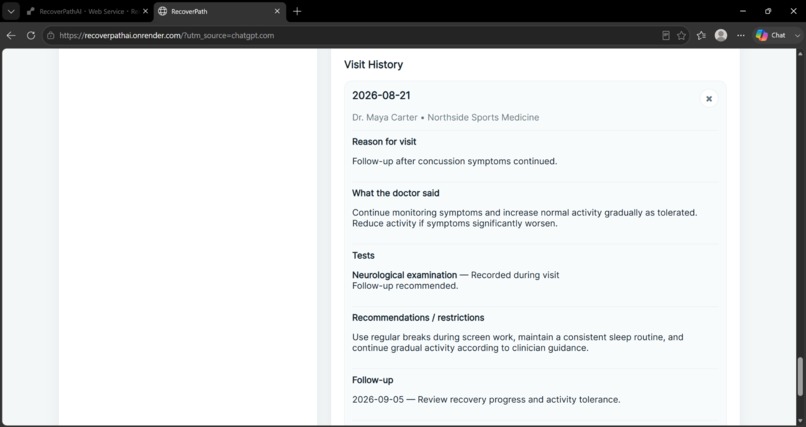The width and height of the screenshot is (806, 427).
Task: Open the Copilot Chat button
Action: [x=771, y=35]
